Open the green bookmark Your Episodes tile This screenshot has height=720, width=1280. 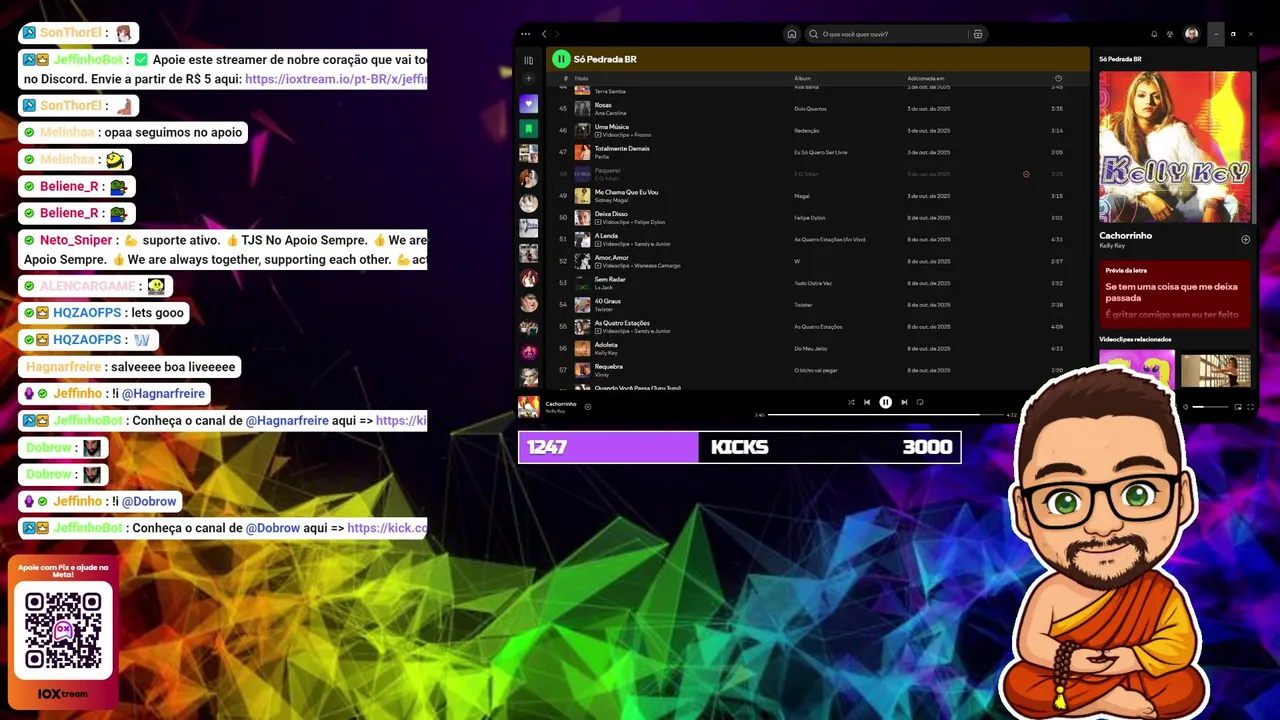point(529,129)
